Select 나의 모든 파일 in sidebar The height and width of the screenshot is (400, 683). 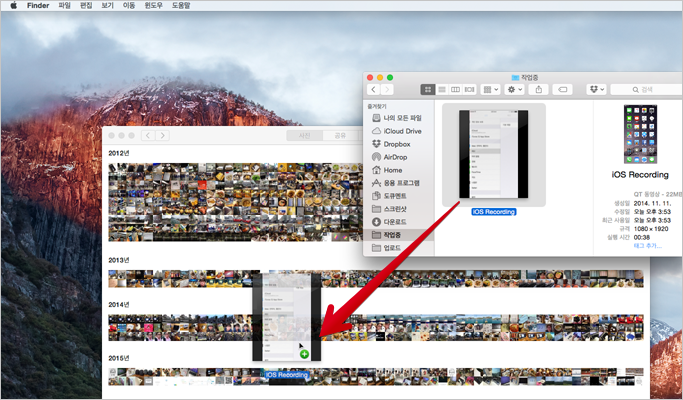[x=398, y=118]
